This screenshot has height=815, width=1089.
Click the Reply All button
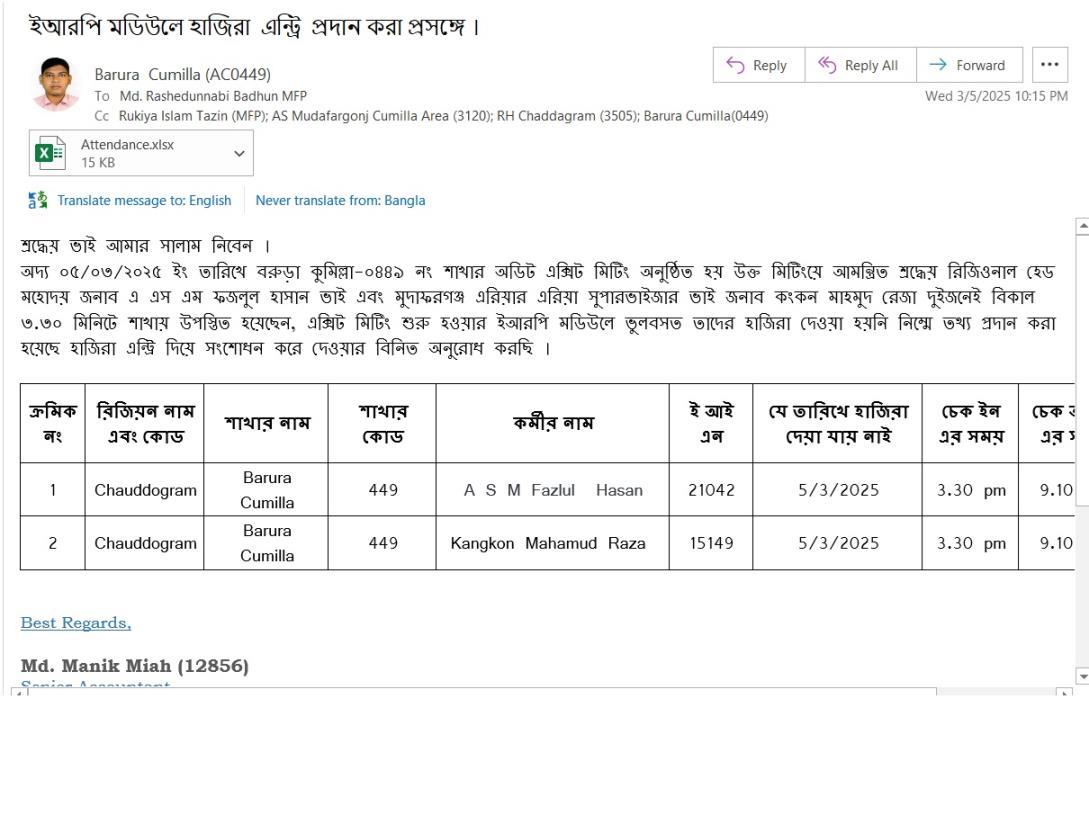tap(861, 65)
